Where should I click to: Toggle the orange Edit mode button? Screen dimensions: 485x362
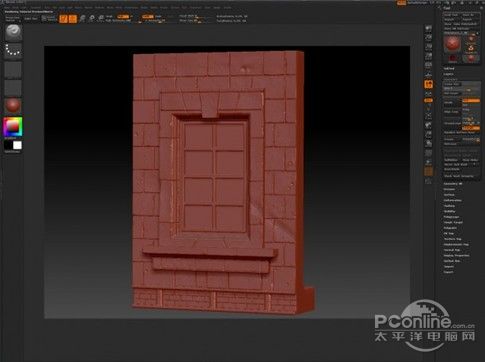[x=63, y=19]
